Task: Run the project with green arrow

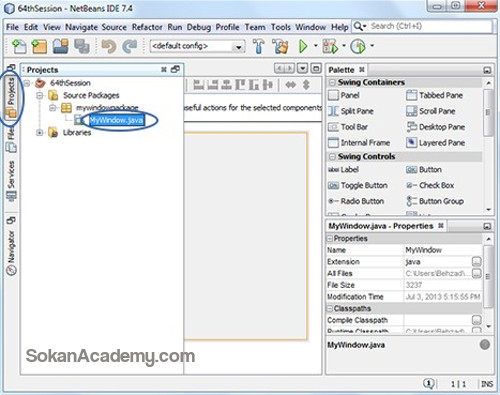Action: [303, 46]
